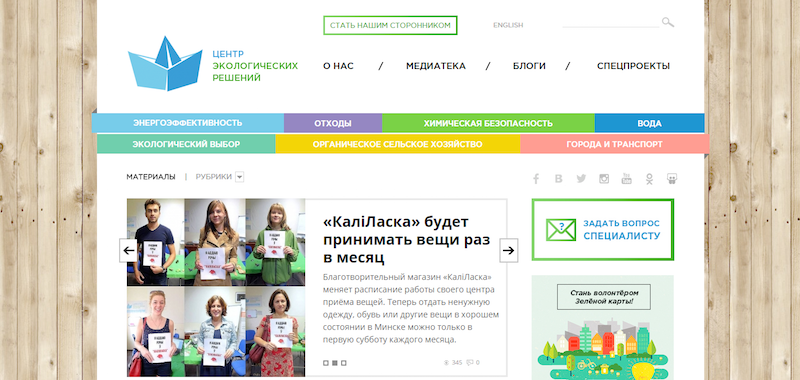This screenshot has height=380, width=800.
Task: Open the SlideShare social icon
Action: (x=672, y=179)
